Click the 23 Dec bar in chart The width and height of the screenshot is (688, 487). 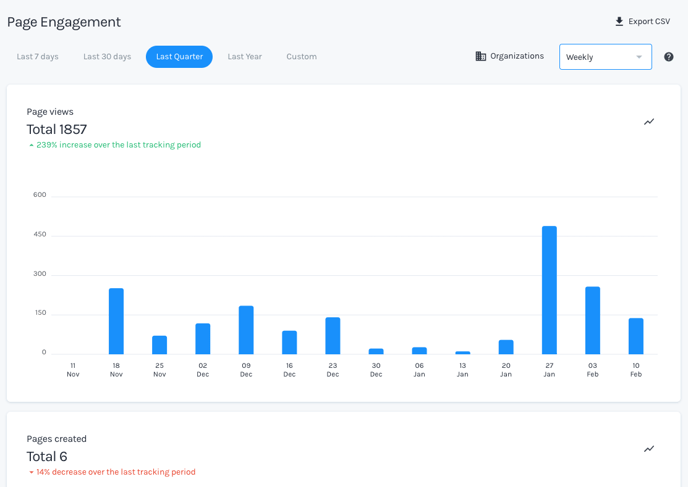(333, 336)
